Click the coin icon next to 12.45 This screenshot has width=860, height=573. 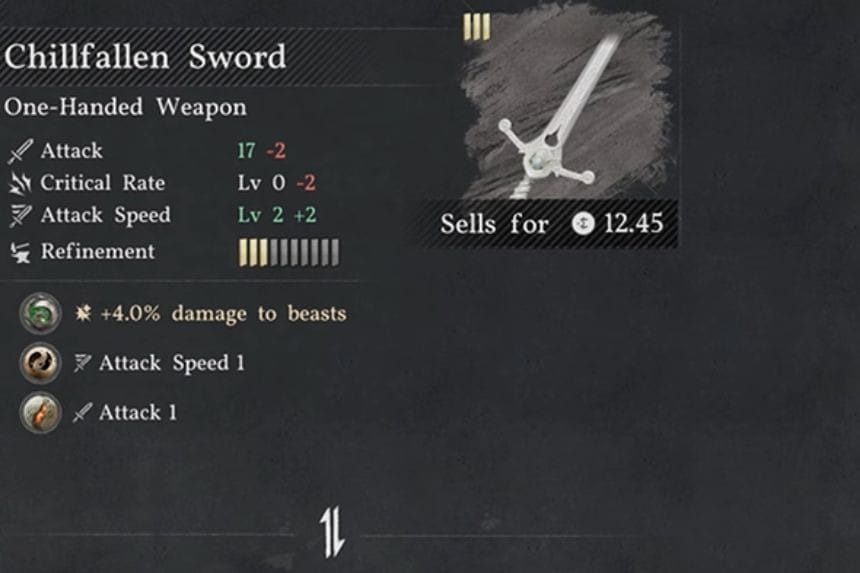point(583,223)
